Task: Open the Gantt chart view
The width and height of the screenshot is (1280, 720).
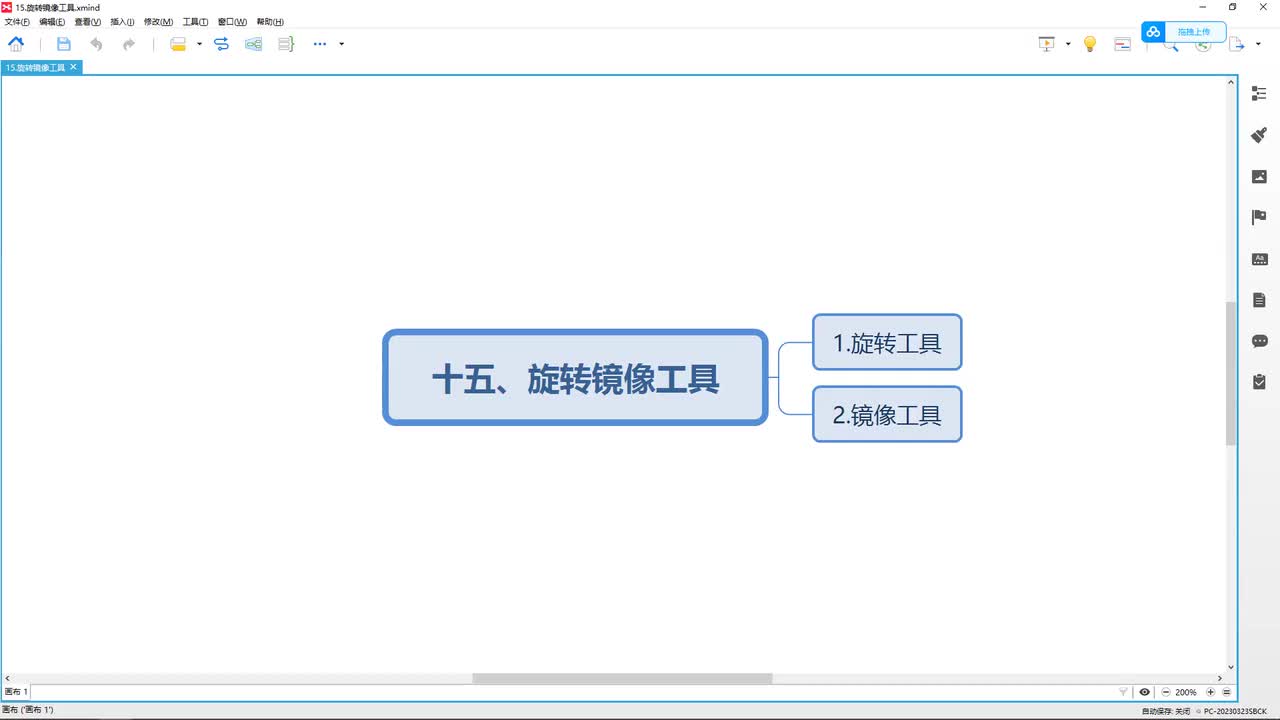Action: [1123, 44]
